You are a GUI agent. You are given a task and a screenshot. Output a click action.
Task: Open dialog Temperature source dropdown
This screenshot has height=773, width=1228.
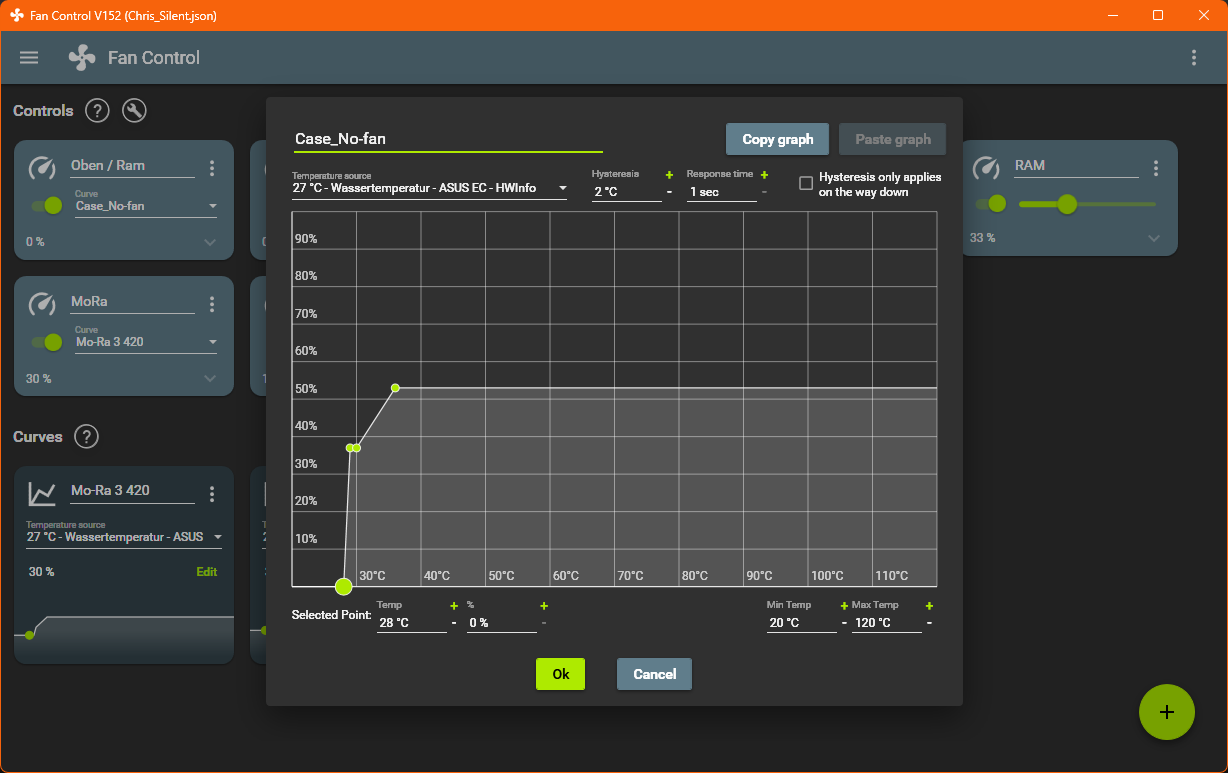tap(430, 188)
